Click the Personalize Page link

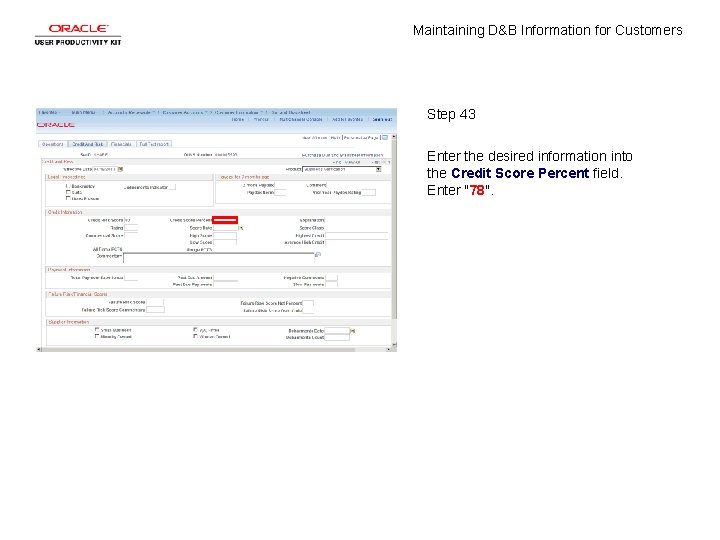tap(361, 137)
